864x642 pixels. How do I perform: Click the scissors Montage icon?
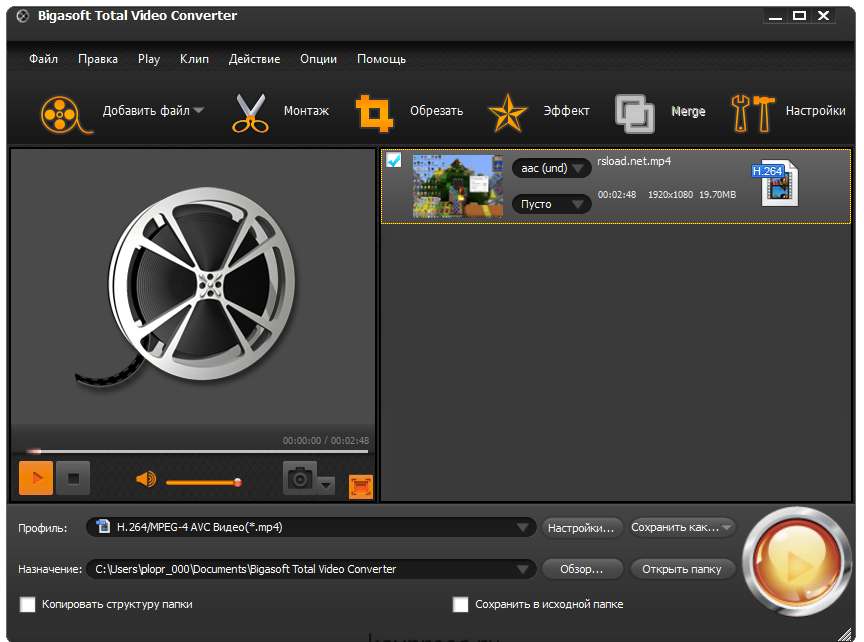tap(250, 113)
